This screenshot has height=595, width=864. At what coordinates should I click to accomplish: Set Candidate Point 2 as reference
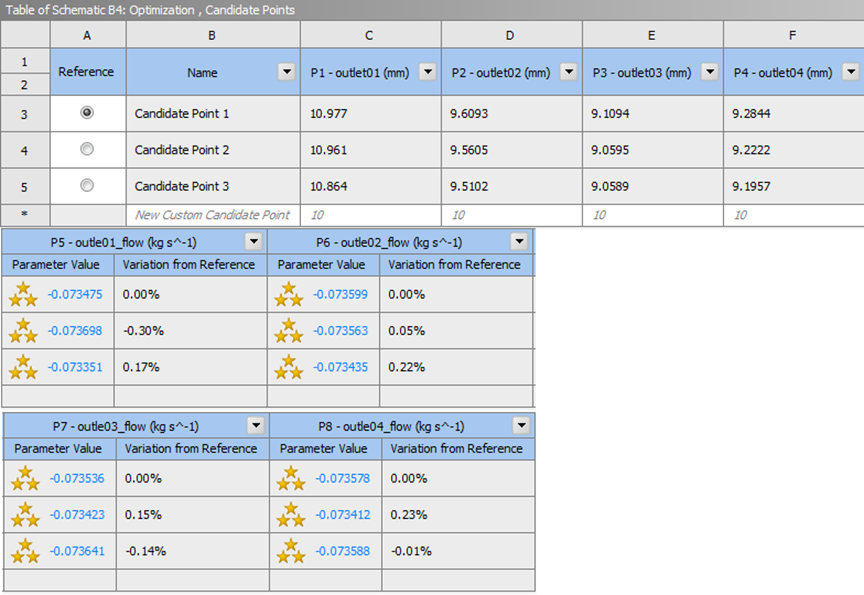coord(87,149)
